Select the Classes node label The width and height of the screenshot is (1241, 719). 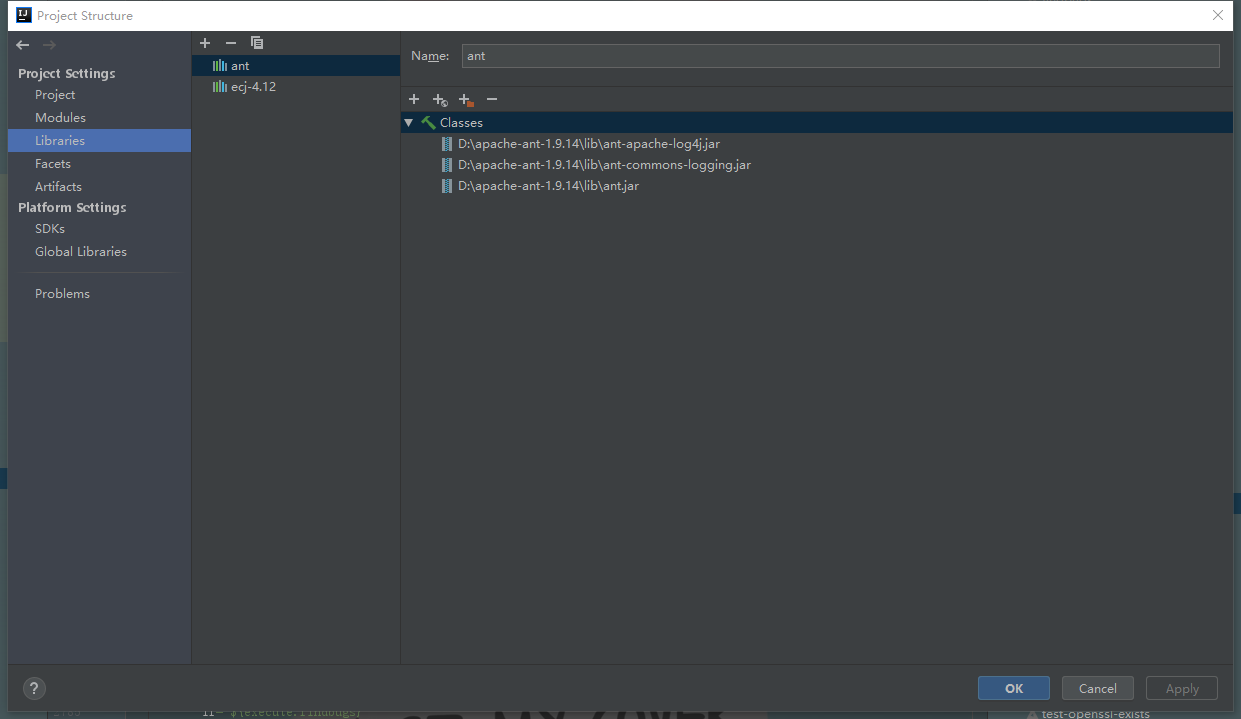[461, 123]
